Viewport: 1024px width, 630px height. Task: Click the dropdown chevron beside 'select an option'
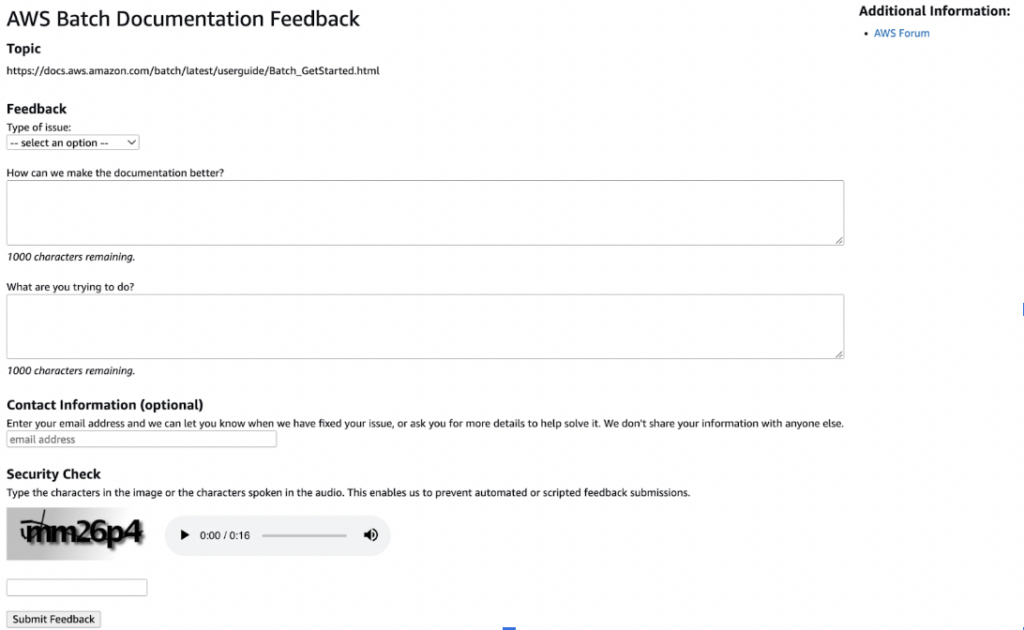tap(130, 142)
